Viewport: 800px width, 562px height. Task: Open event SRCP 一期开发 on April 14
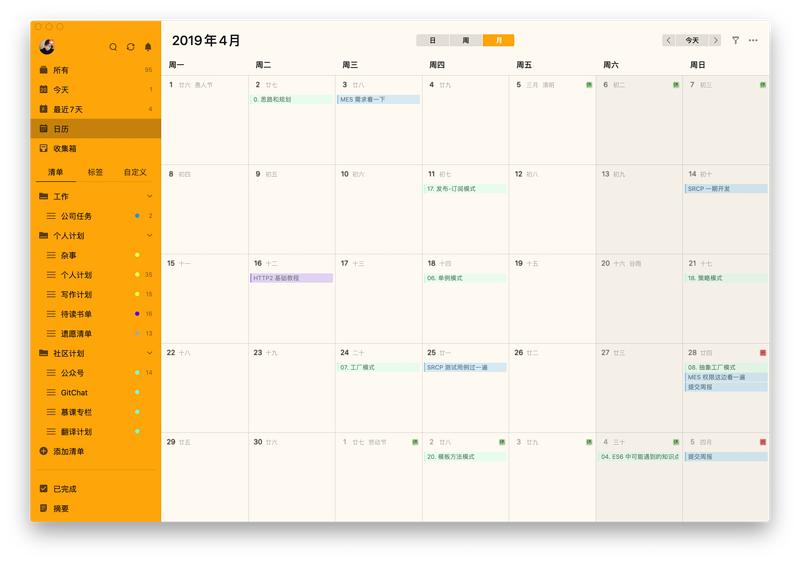726,189
